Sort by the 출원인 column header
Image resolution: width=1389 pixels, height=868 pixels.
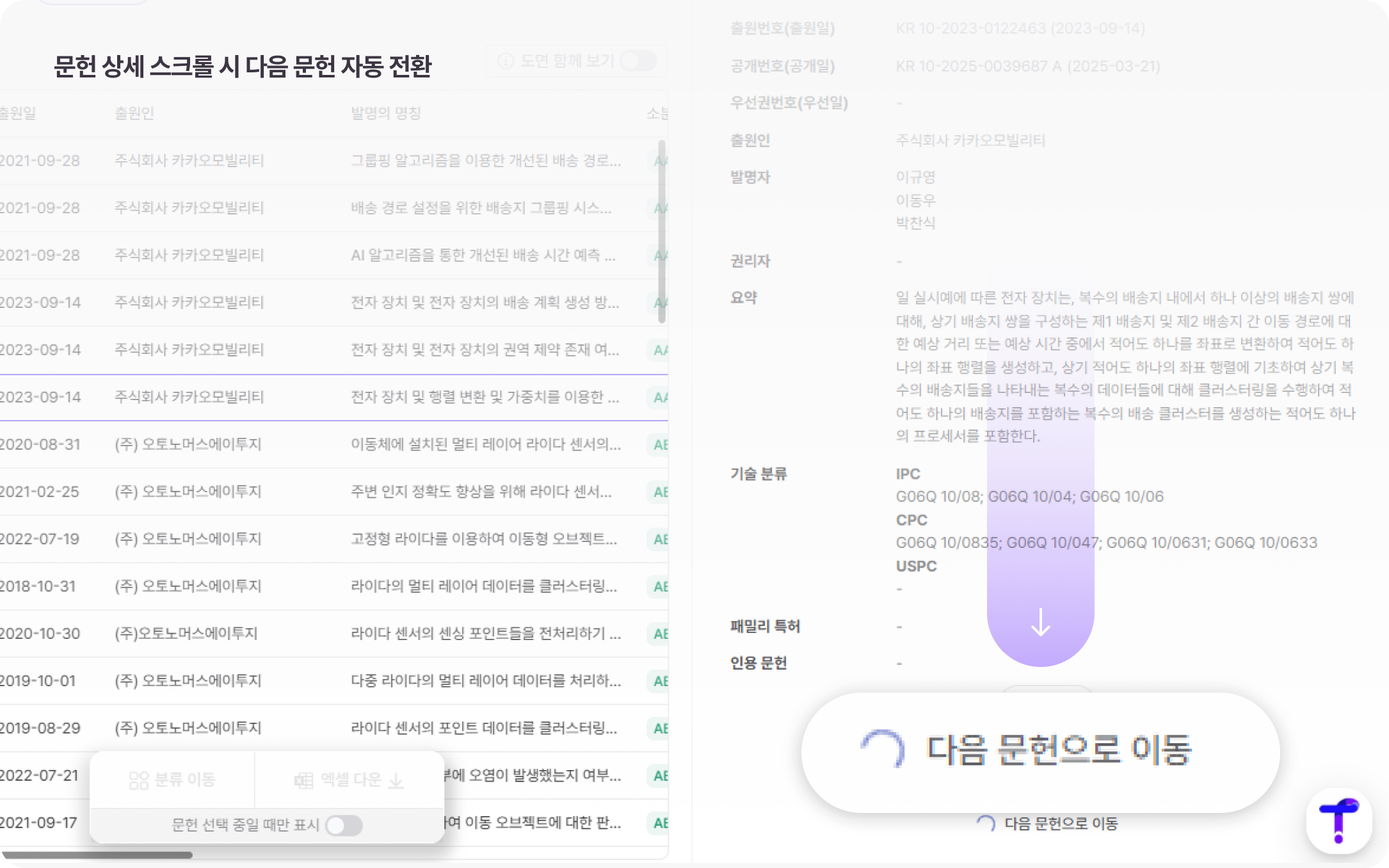point(134,113)
